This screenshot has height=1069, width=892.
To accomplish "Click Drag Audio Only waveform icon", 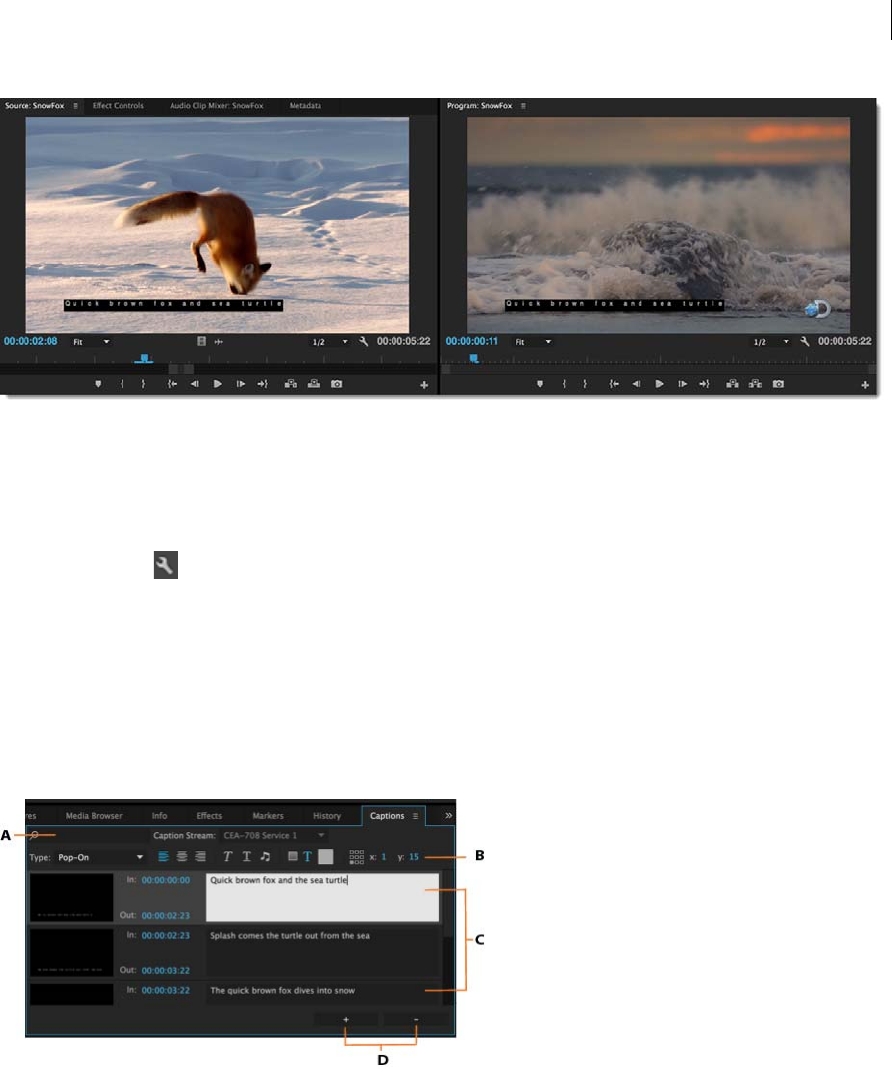I will (218, 341).
